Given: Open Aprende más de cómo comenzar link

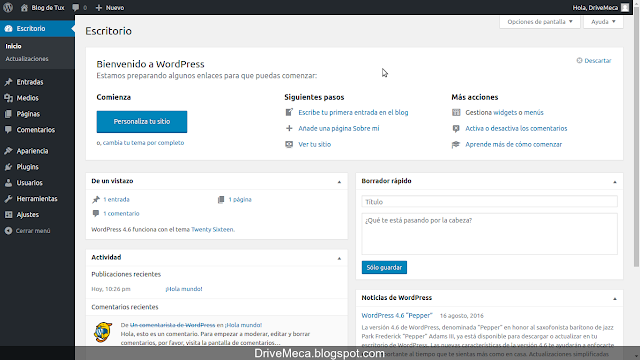Looking at the screenshot, I should pos(513,144).
